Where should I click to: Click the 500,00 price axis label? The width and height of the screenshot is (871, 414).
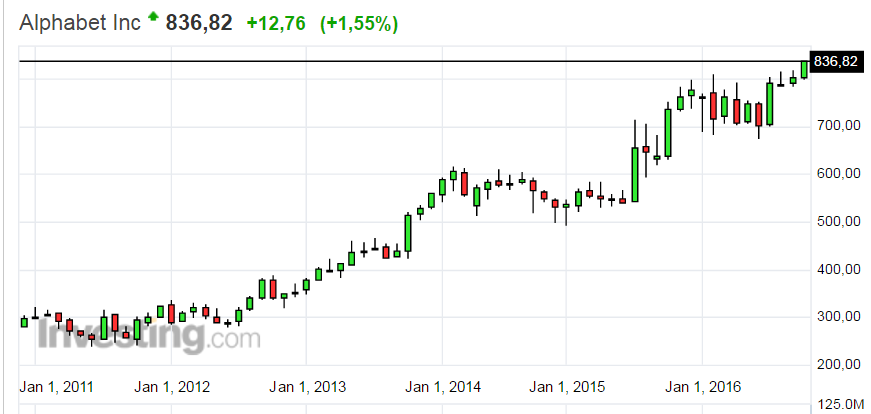(838, 222)
